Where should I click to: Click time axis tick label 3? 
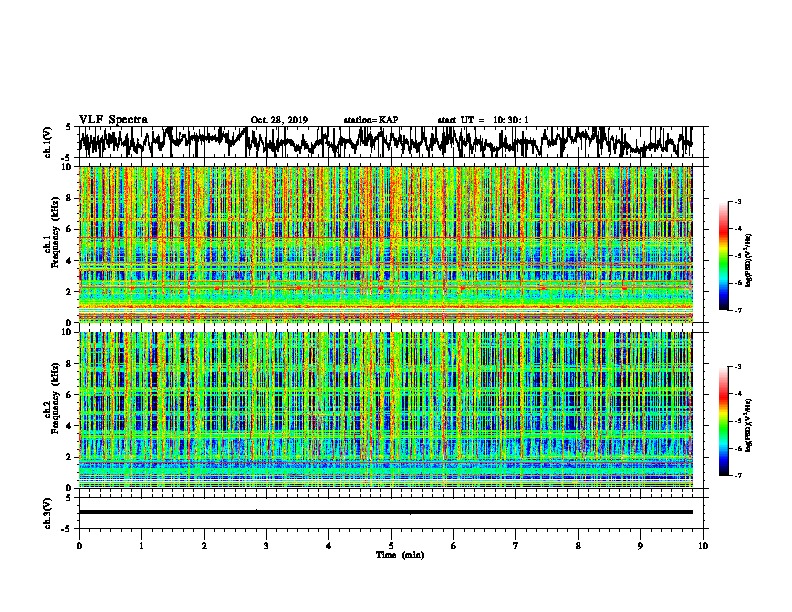pos(266,546)
